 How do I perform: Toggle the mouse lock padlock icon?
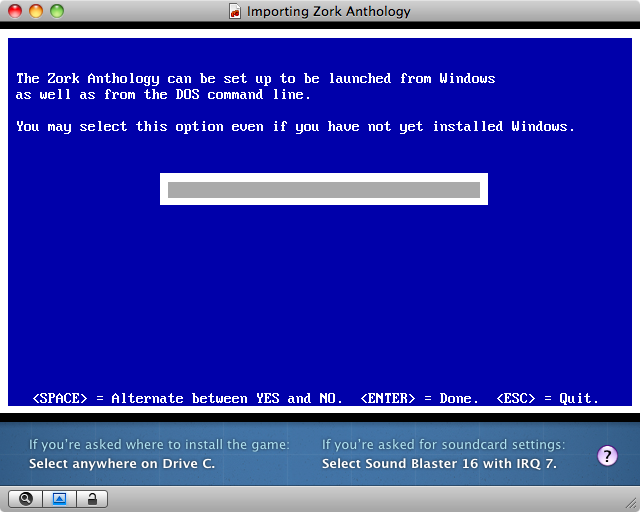91,498
